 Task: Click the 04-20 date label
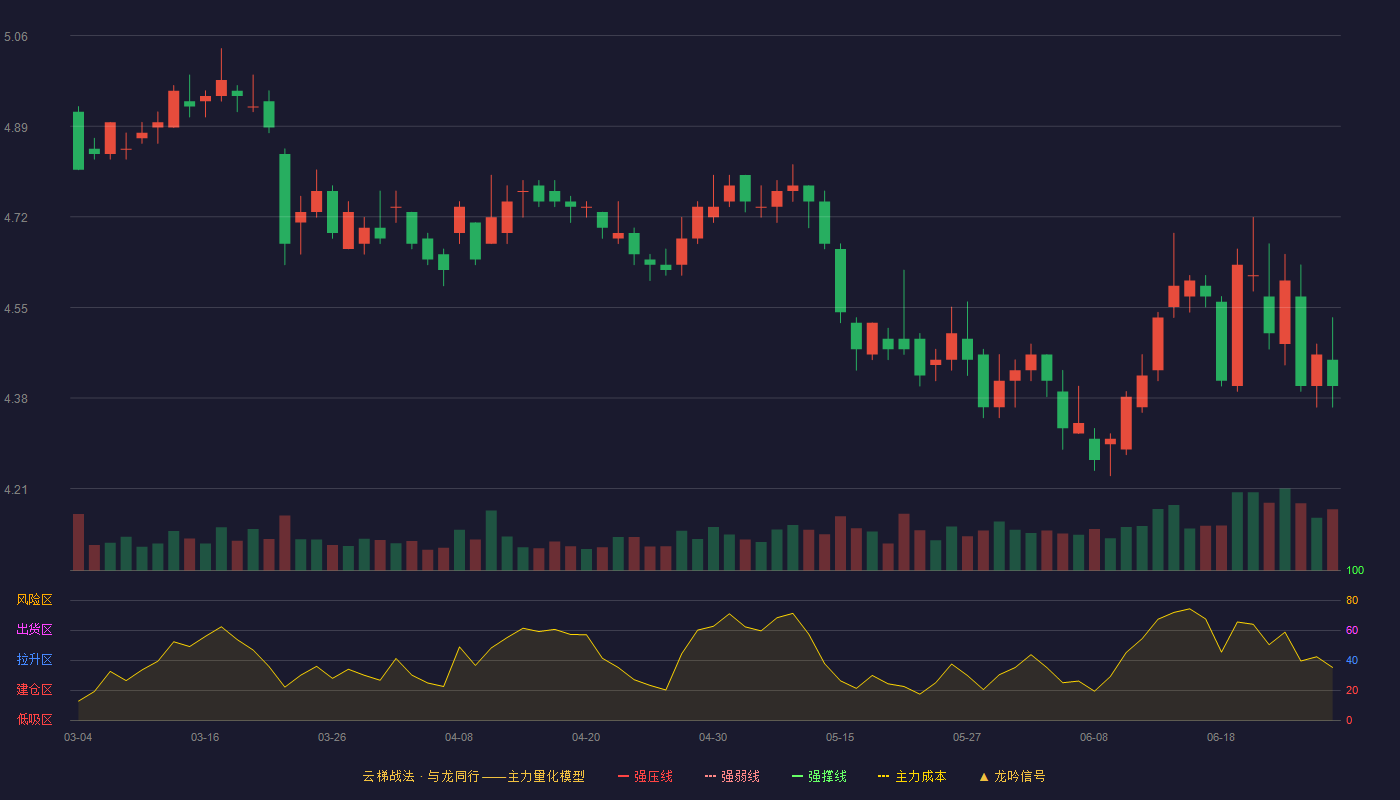coord(586,737)
